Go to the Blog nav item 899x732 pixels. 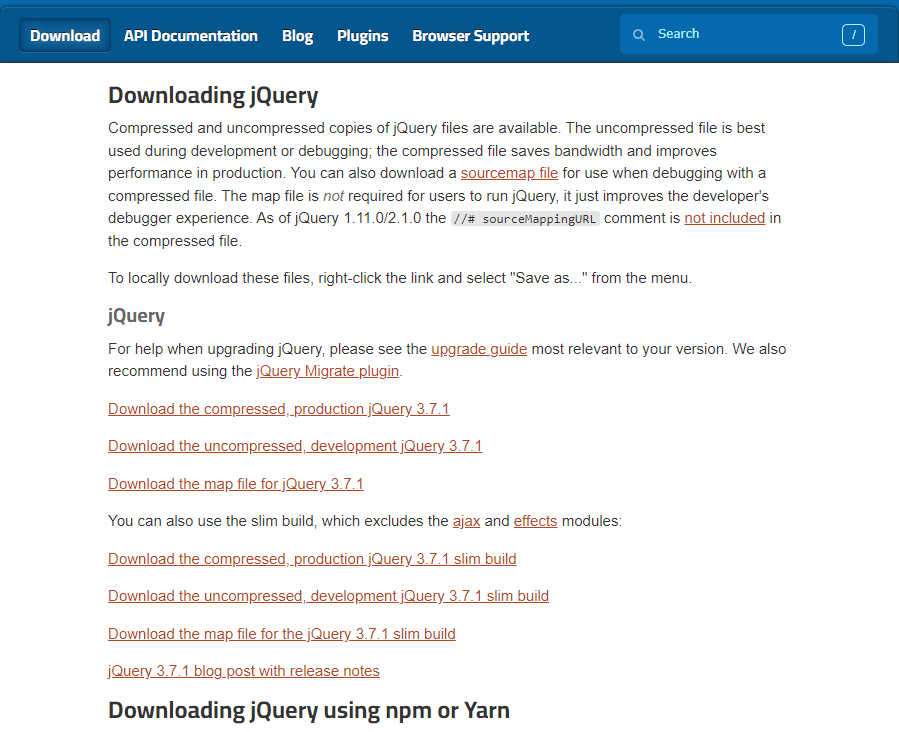[297, 36]
